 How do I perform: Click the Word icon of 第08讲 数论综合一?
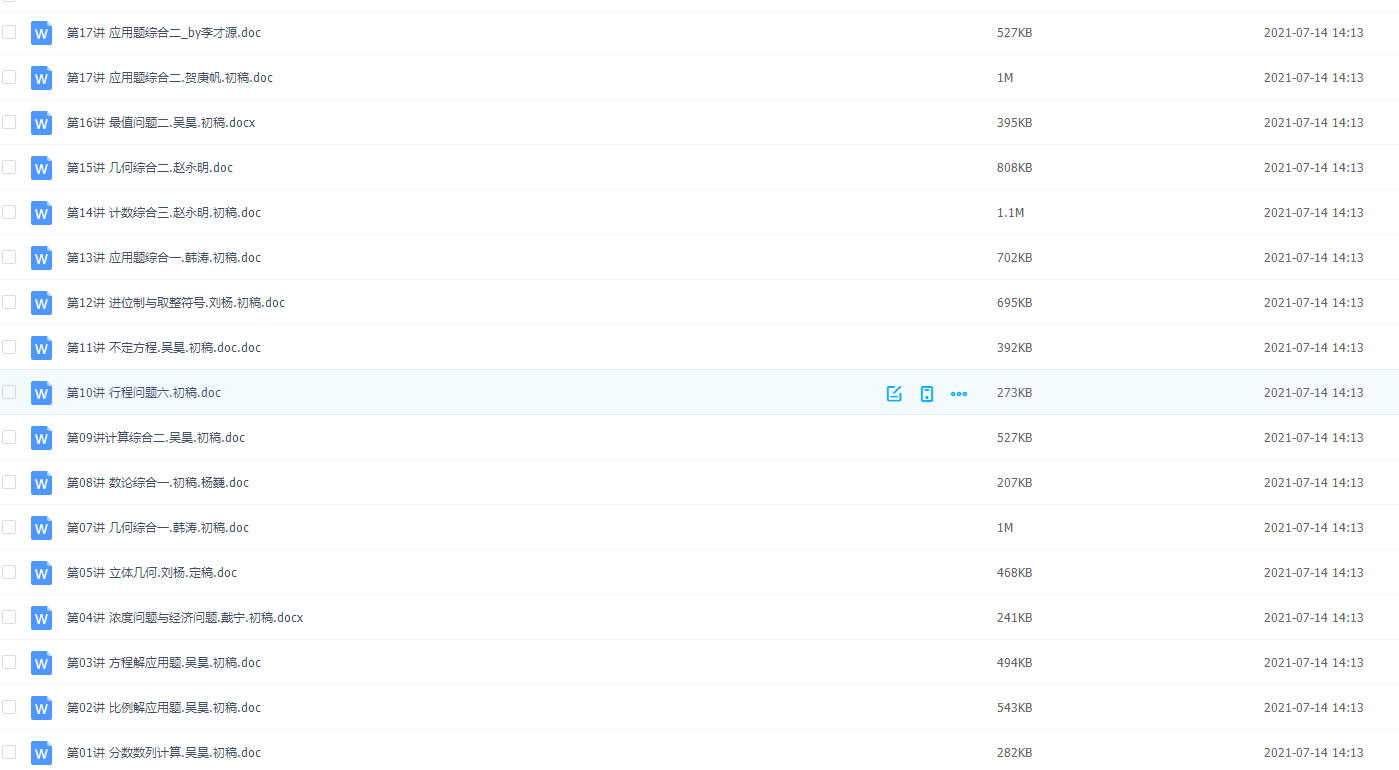tap(41, 483)
